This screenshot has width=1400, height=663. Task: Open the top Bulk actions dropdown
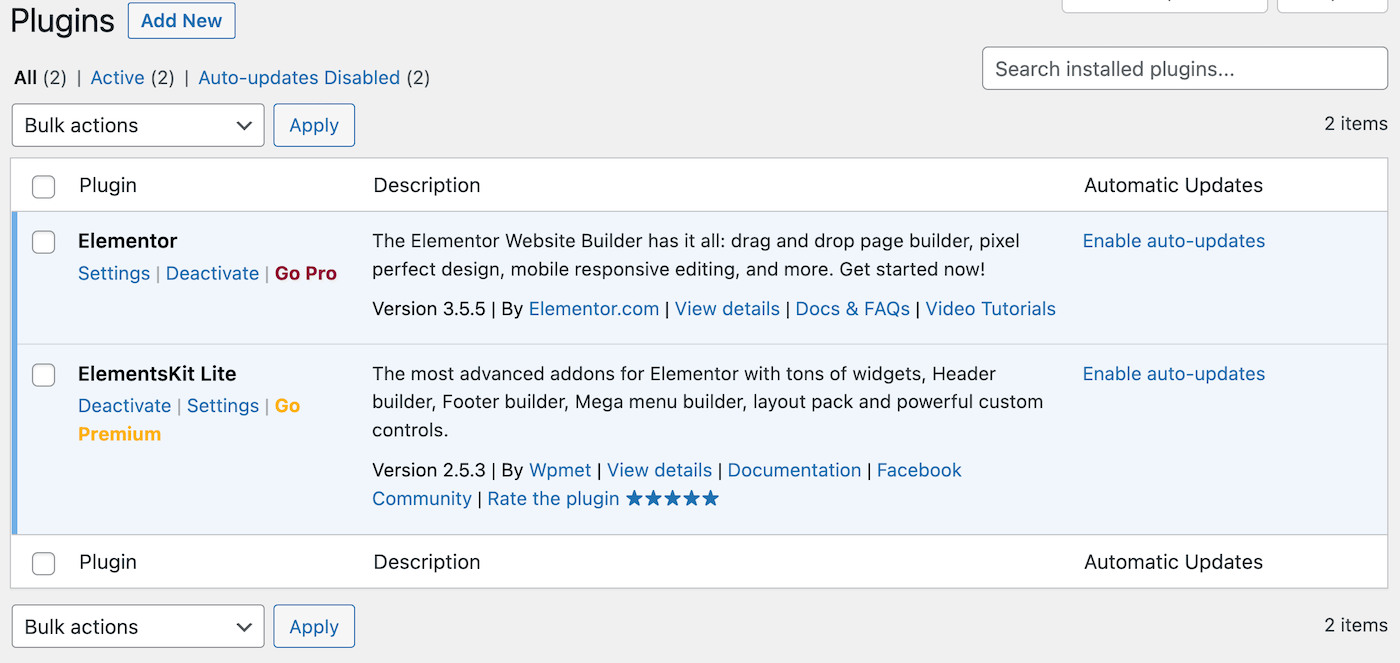(x=138, y=125)
